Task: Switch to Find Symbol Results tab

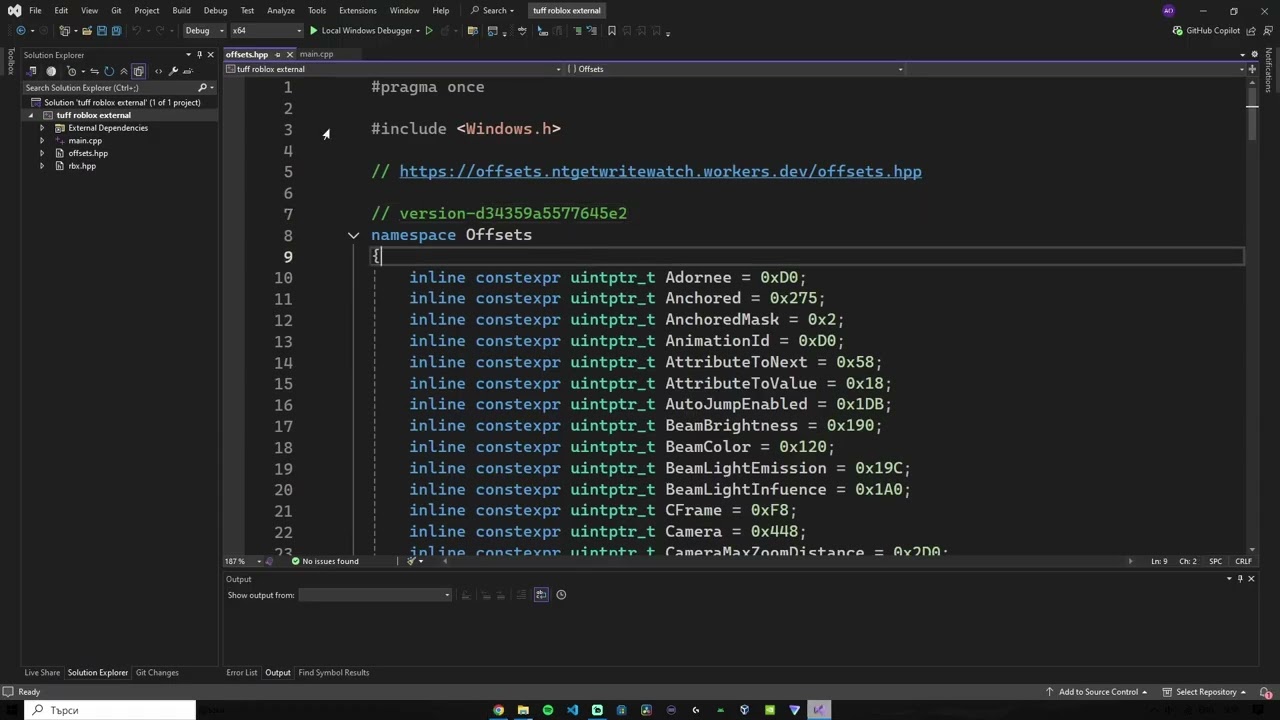Action: 334,673
